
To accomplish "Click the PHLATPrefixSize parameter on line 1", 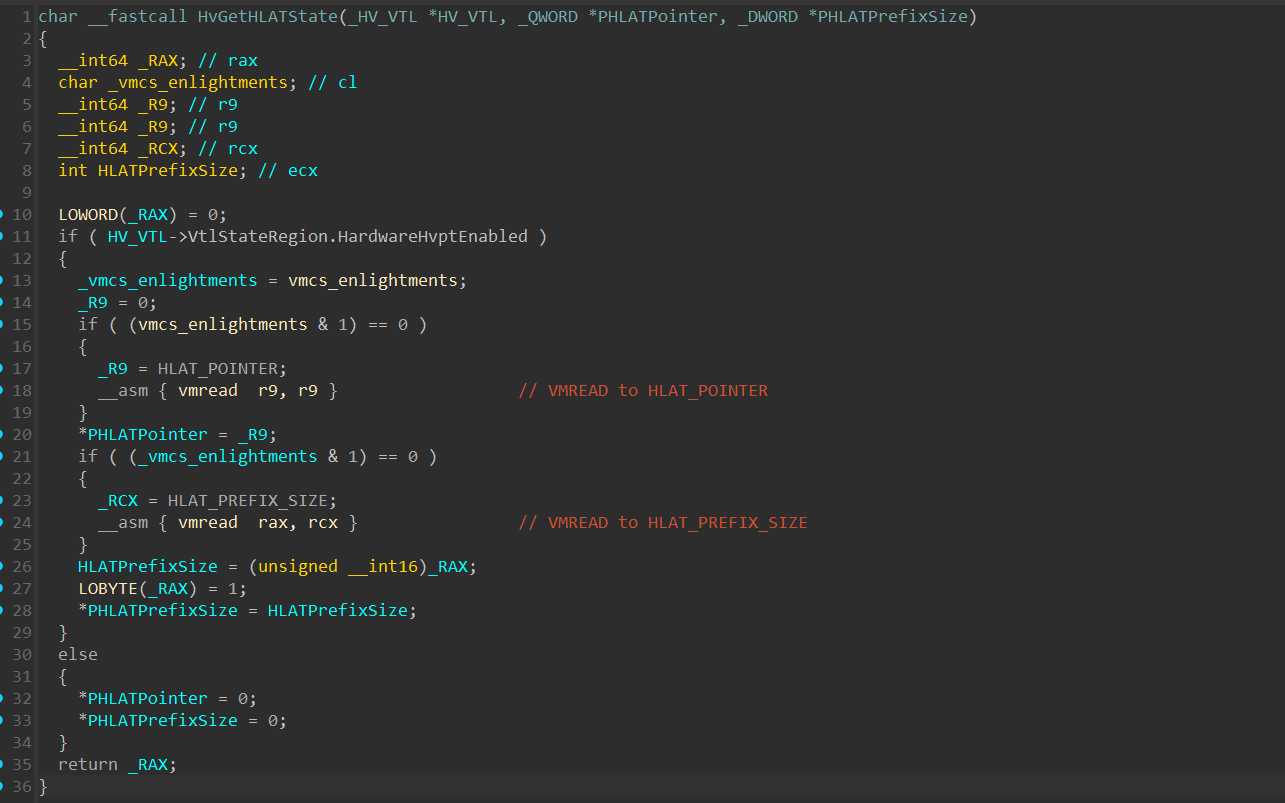I will 892,17.
